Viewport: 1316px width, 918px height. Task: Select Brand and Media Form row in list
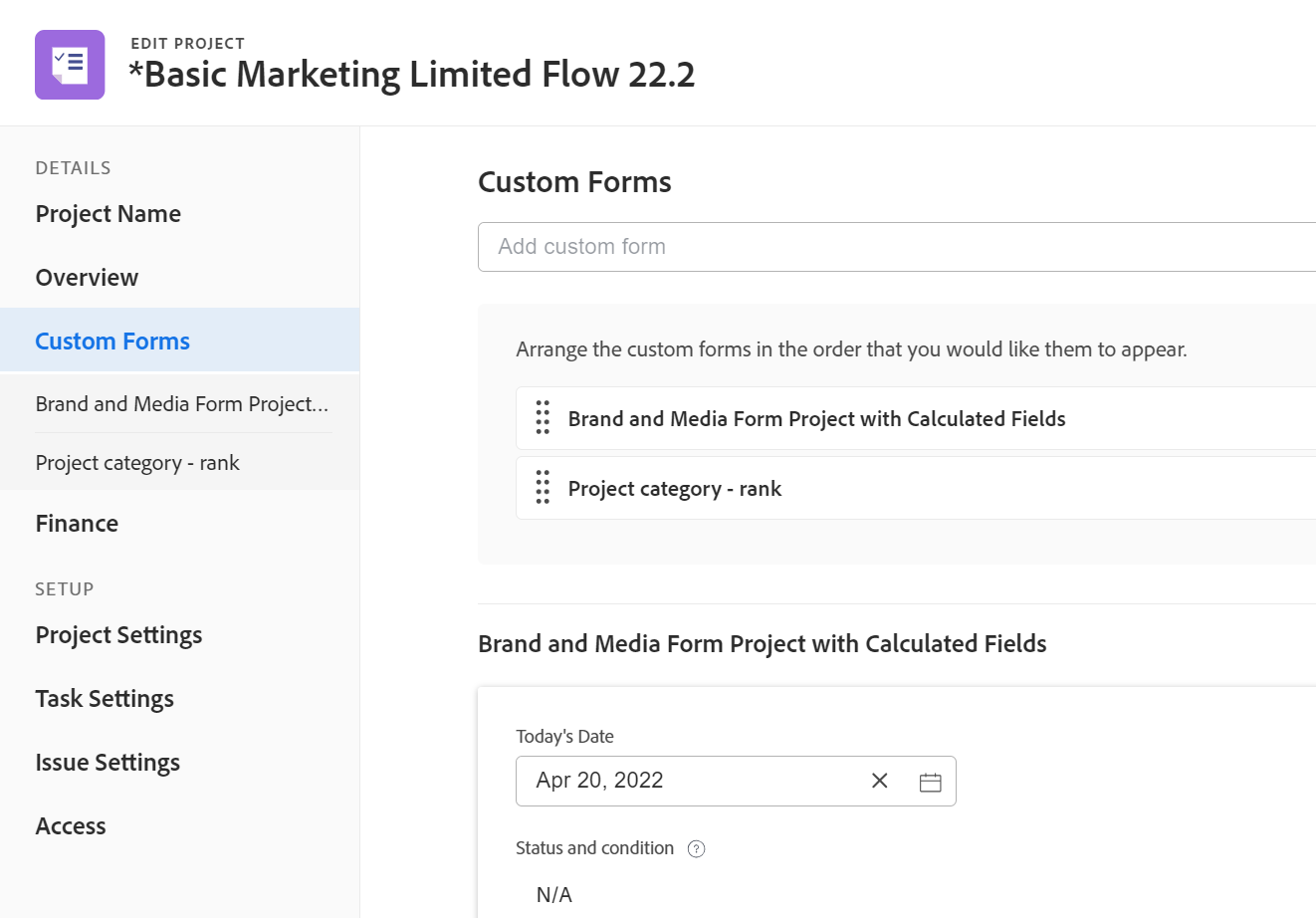coord(816,419)
